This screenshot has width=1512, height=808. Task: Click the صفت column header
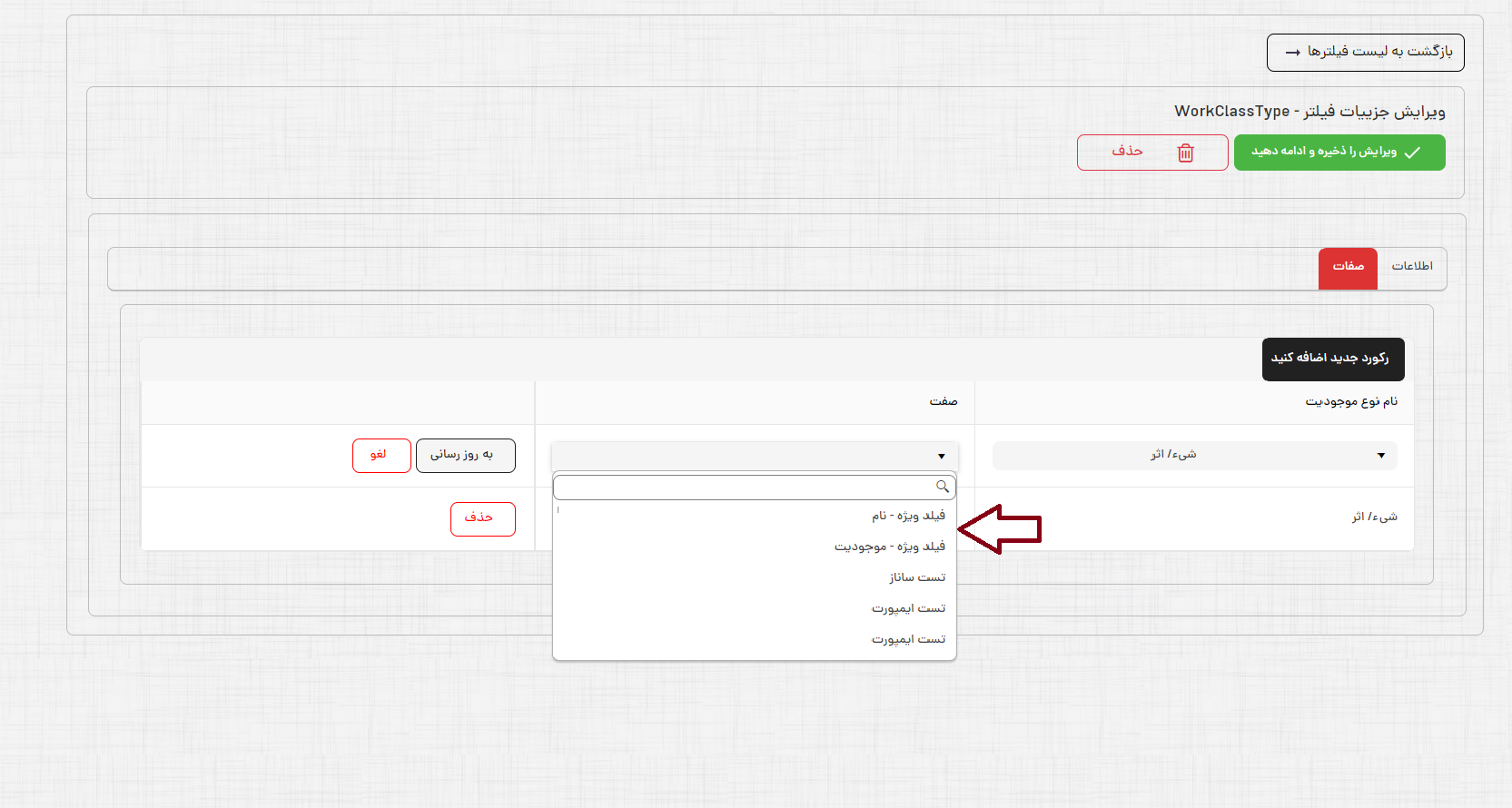point(943,402)
